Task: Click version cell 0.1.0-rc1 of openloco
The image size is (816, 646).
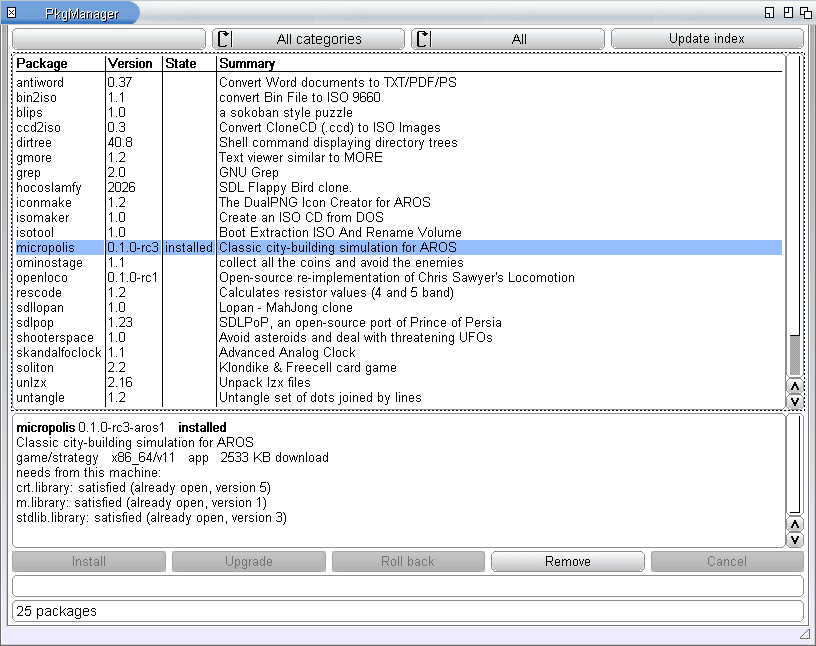Action: click(133, 277)
